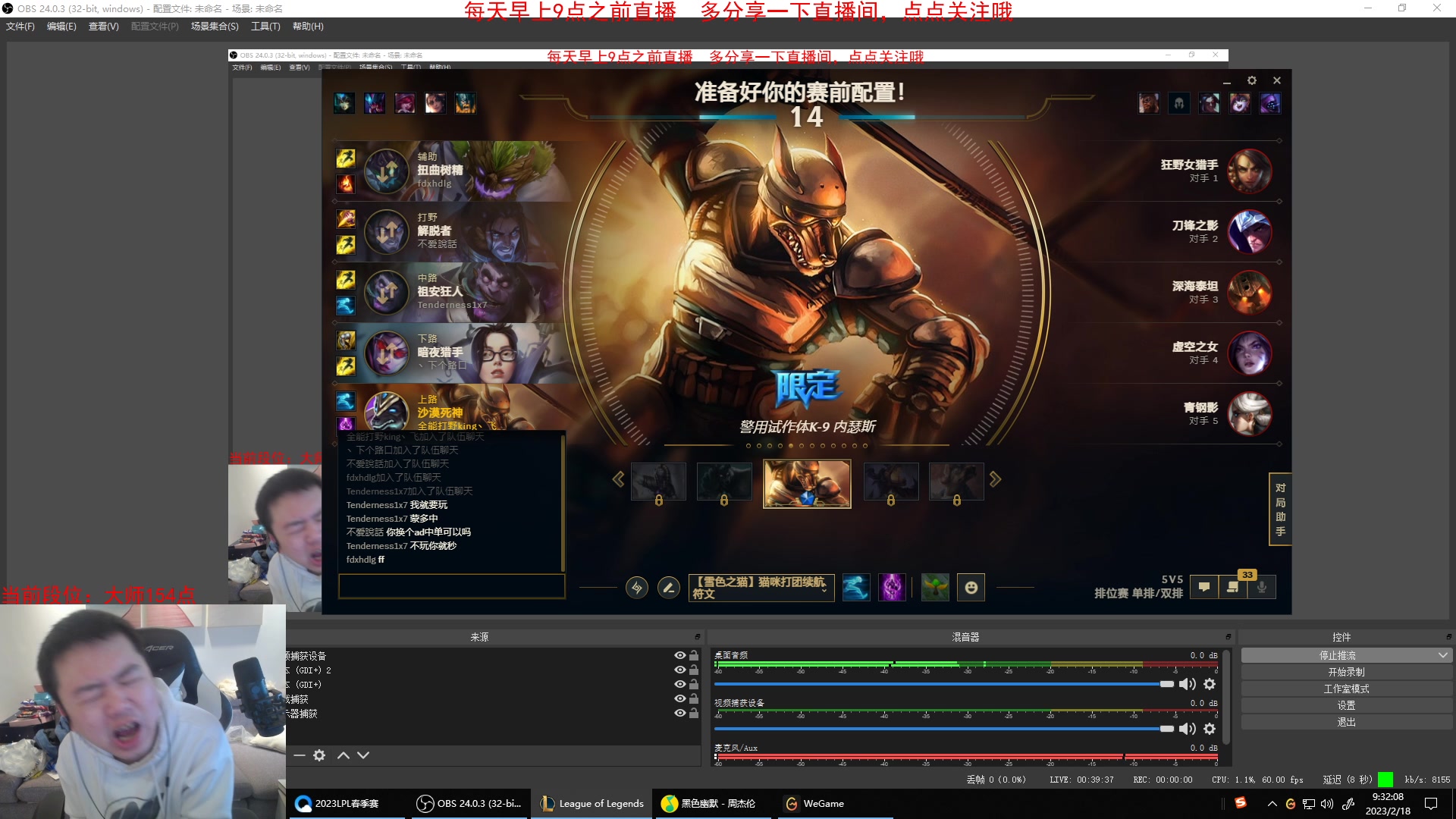Expand the rune page dropdown 雪色之猫

(x=824, y=589)
